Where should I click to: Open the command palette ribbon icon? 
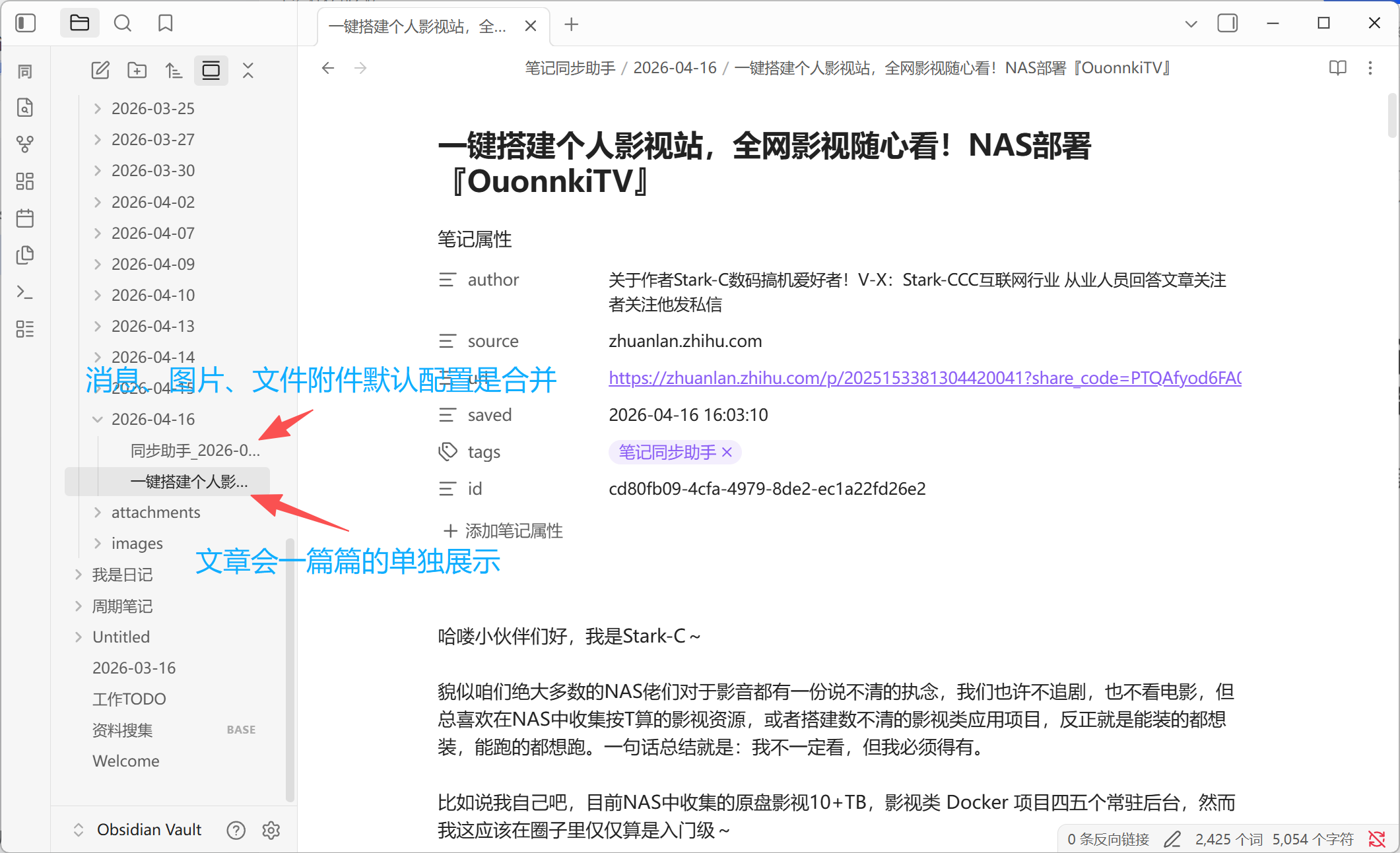(x=25, y=292)
